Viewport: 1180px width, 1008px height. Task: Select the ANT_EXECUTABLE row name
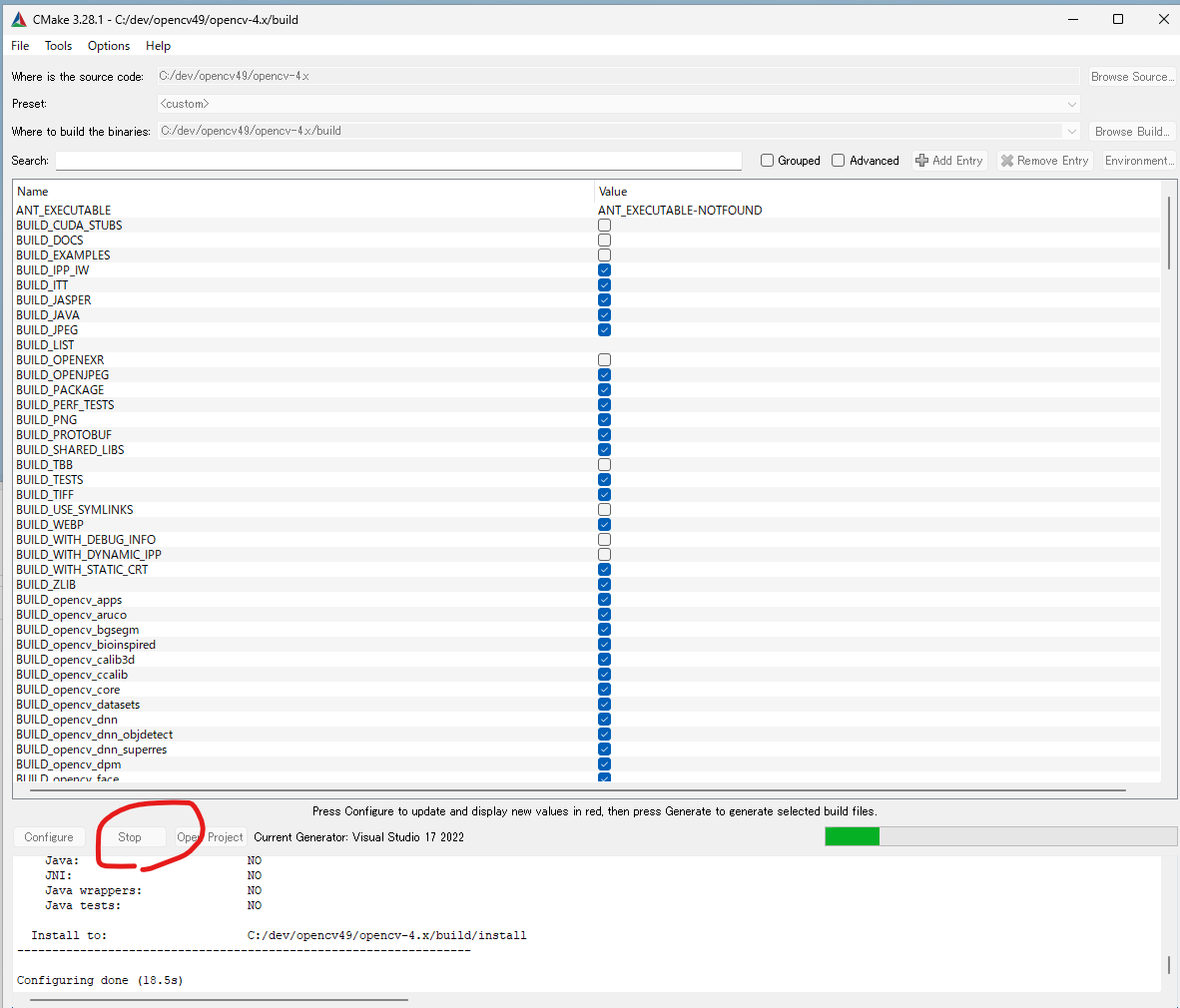pos(63,210)
